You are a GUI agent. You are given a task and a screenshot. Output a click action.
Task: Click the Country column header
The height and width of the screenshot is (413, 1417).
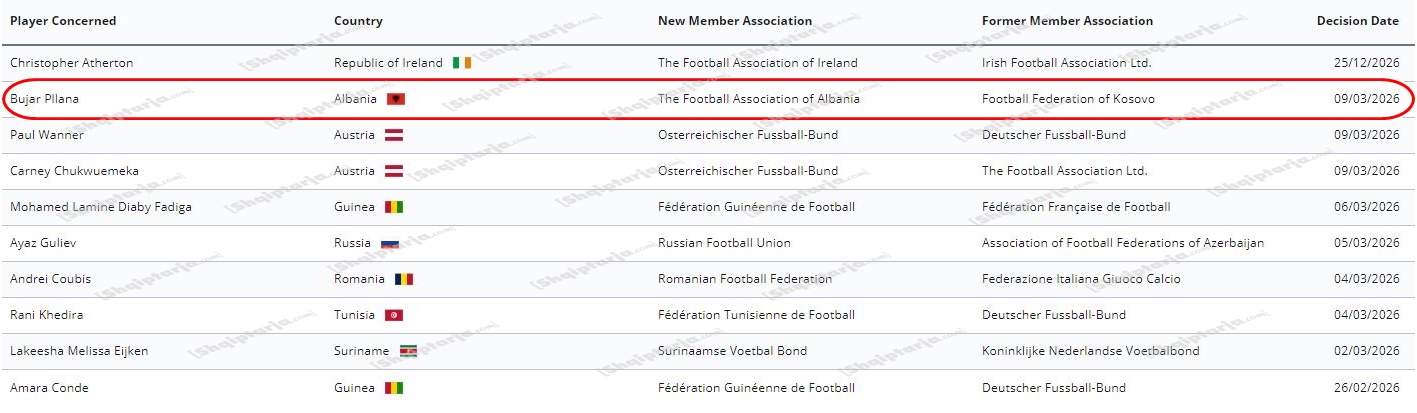tap(358, 21)
